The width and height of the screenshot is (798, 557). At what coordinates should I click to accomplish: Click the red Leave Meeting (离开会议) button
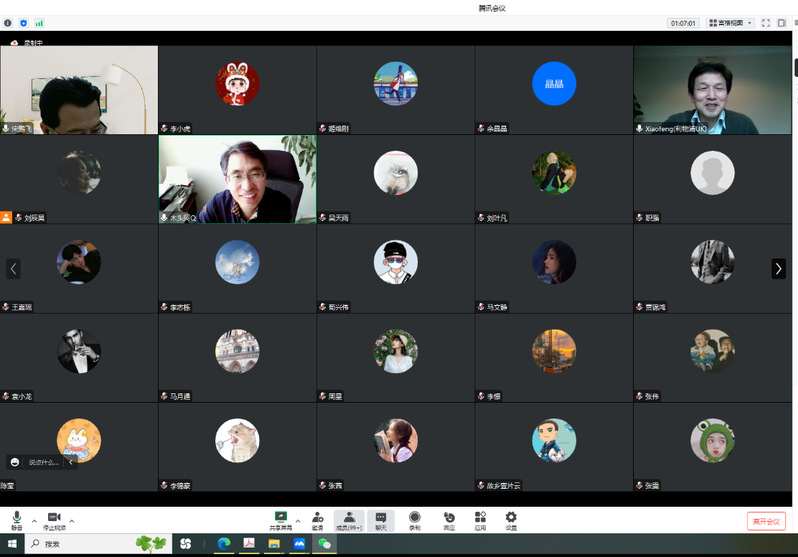(x=766, y=521)
